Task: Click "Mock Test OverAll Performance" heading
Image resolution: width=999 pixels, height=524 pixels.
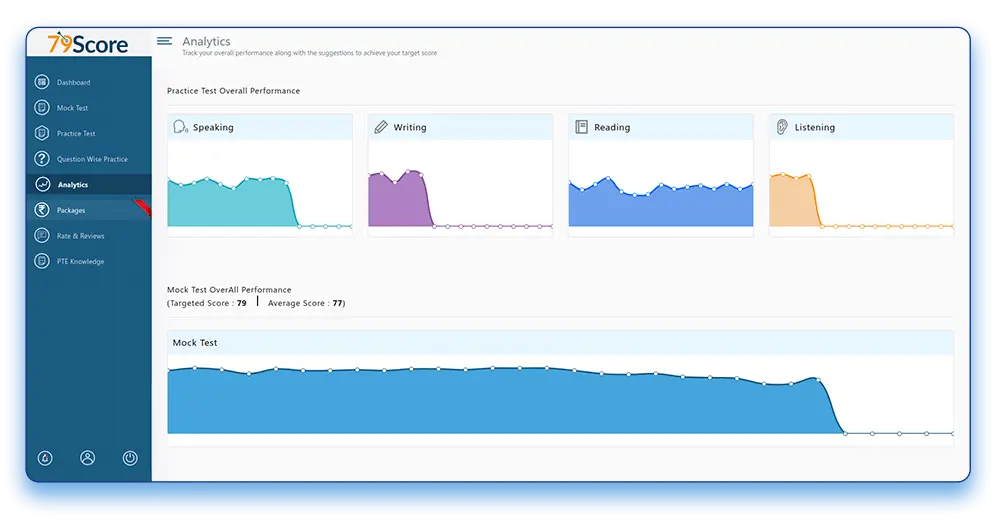Action: tap(229, 289)
